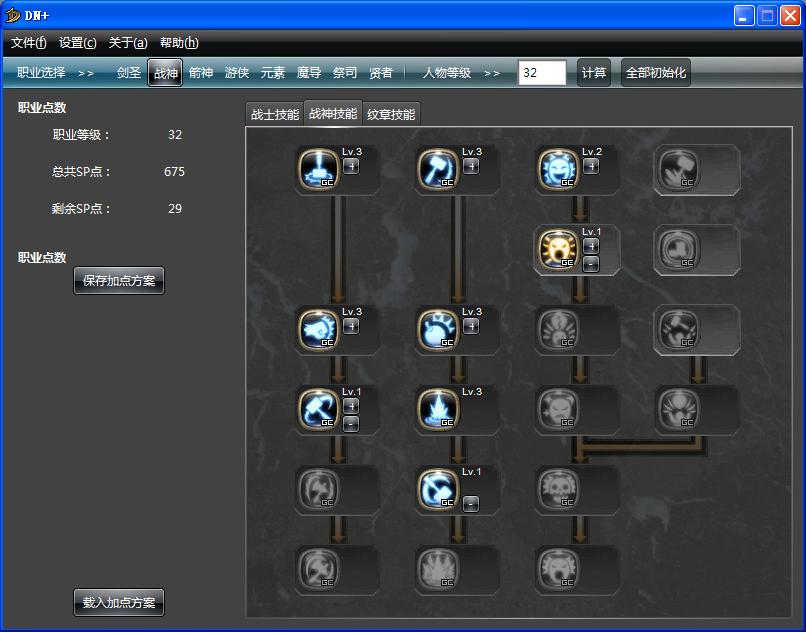Click 保存加点方案 to save the build
This screenshot has width=806, height=632.
[x=119, y=281]
